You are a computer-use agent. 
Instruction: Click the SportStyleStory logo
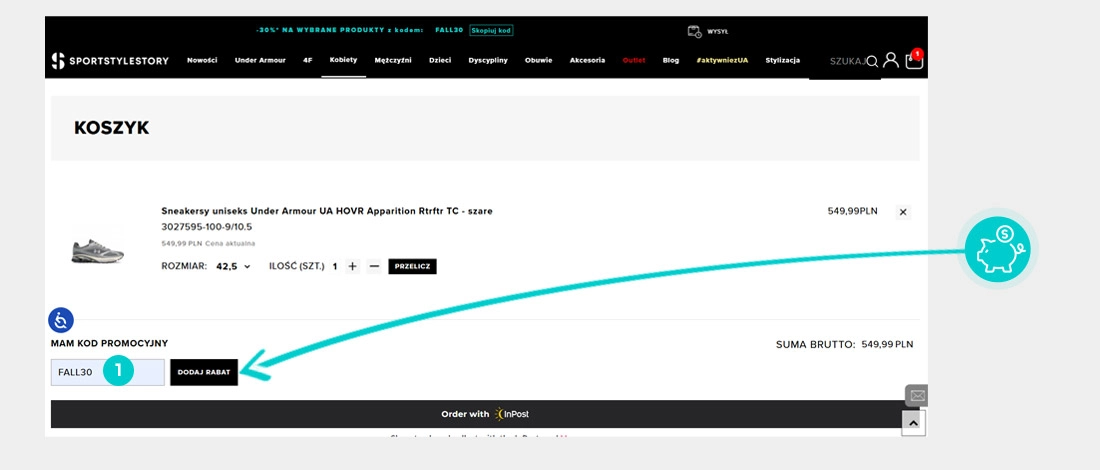(111, 61)
